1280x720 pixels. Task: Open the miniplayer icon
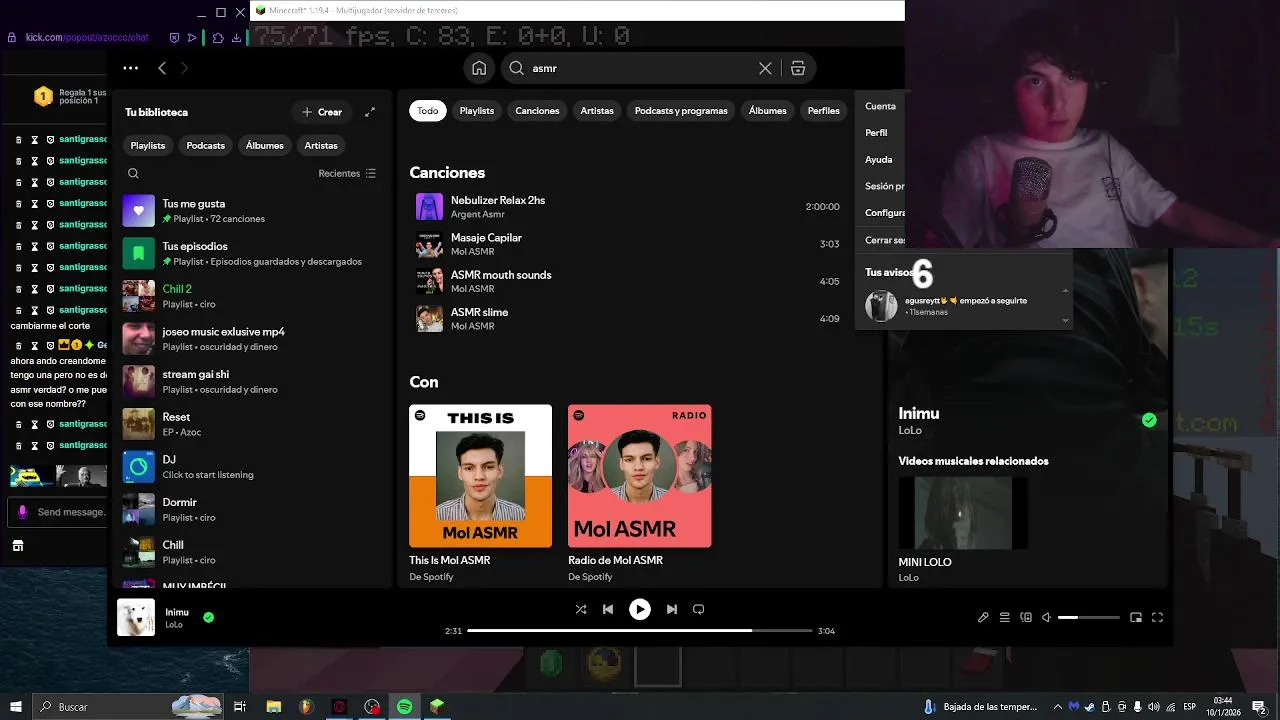click(x=1136, y=618)
